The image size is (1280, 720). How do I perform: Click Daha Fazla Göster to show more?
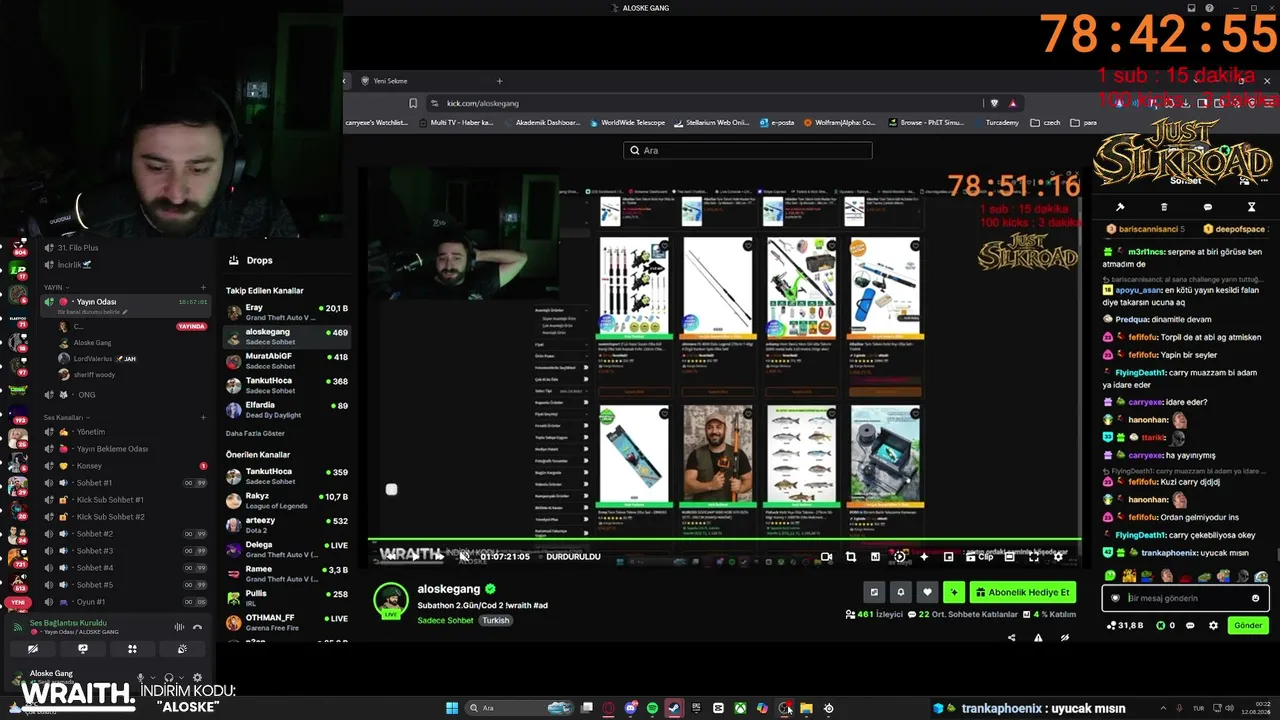click(x=255, y=433)
